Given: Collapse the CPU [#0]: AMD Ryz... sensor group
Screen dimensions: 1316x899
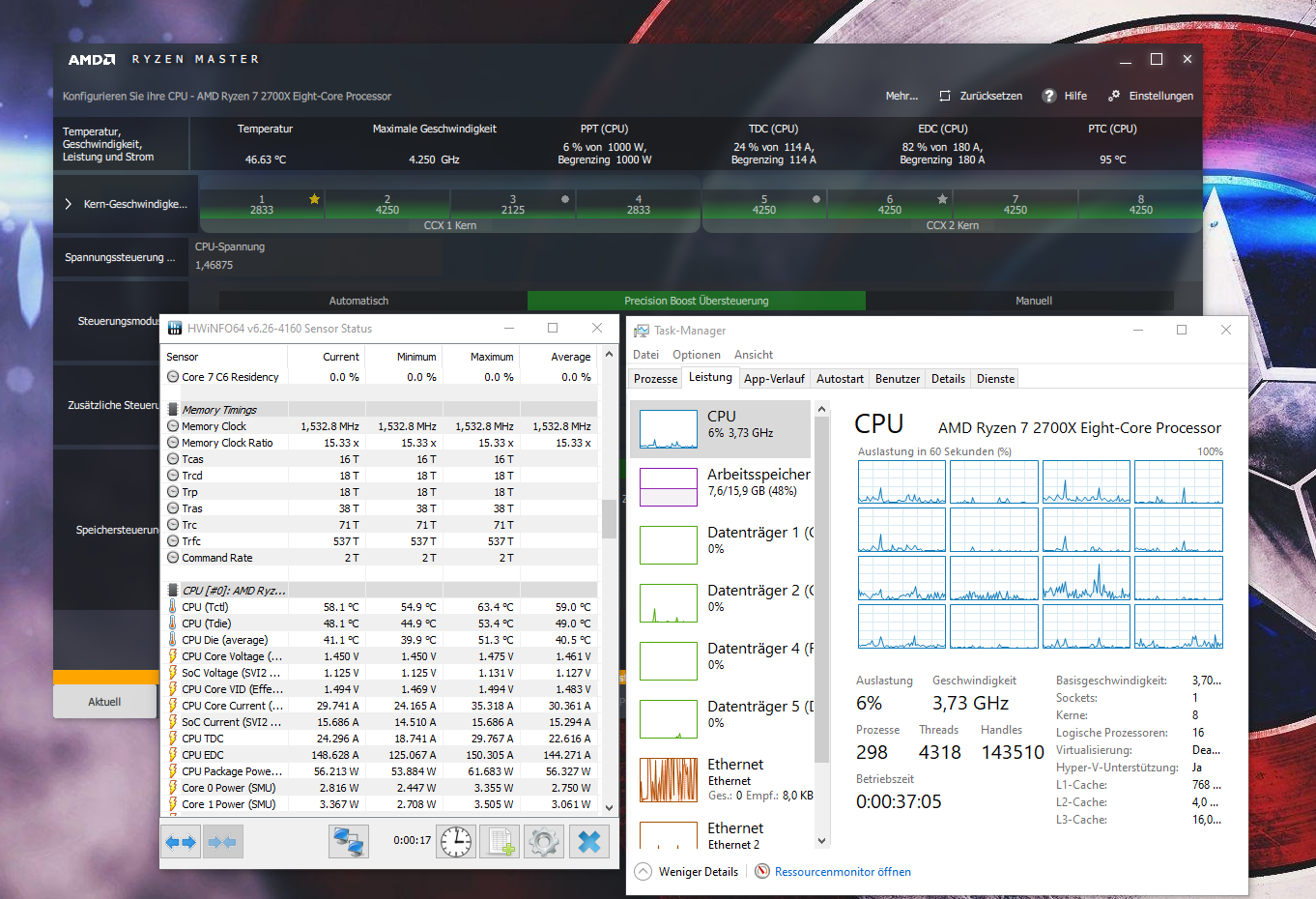Looking at the screenshot, I should tap(173, 591).
